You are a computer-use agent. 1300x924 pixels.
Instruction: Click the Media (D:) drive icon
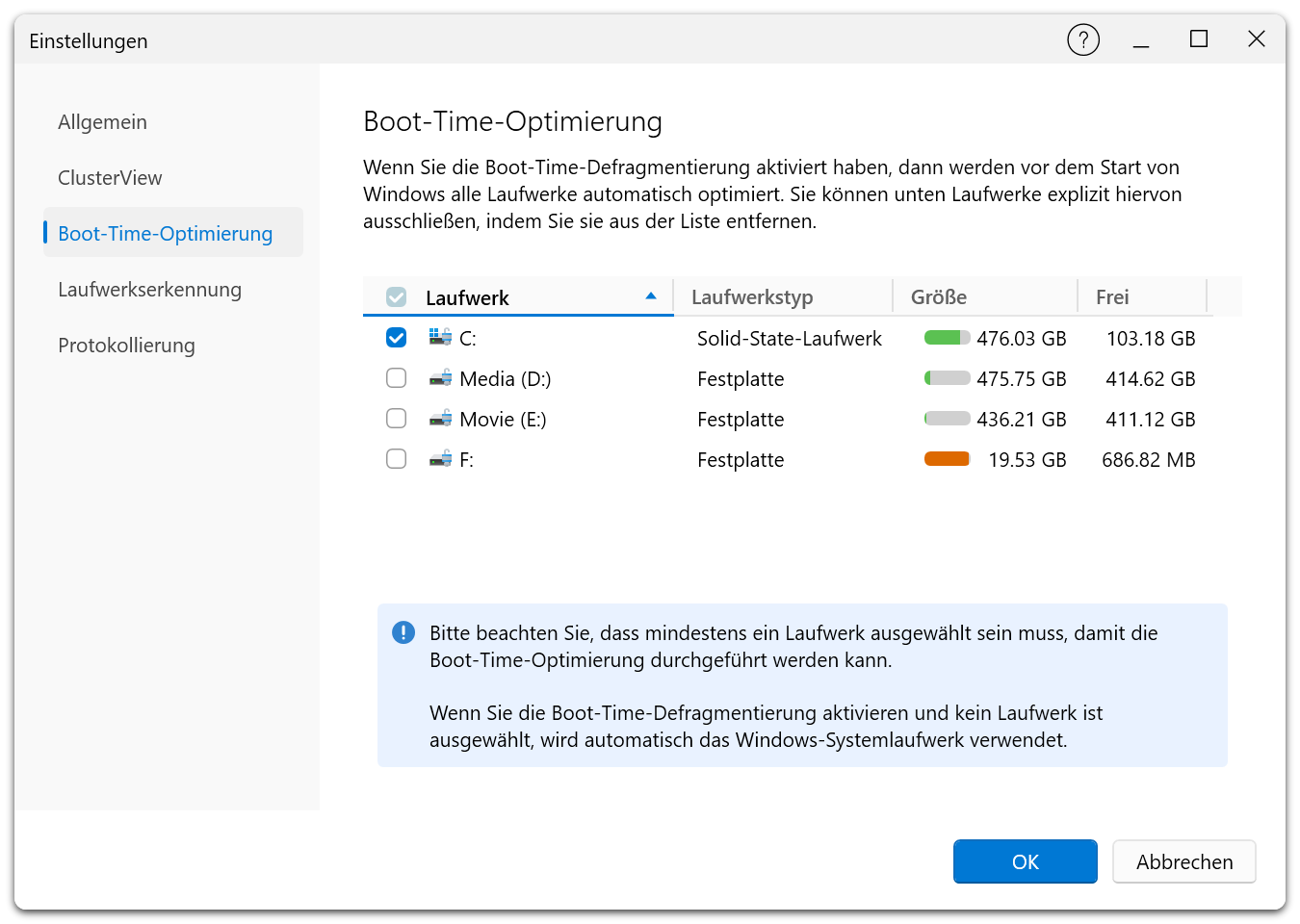pos(440,377)
